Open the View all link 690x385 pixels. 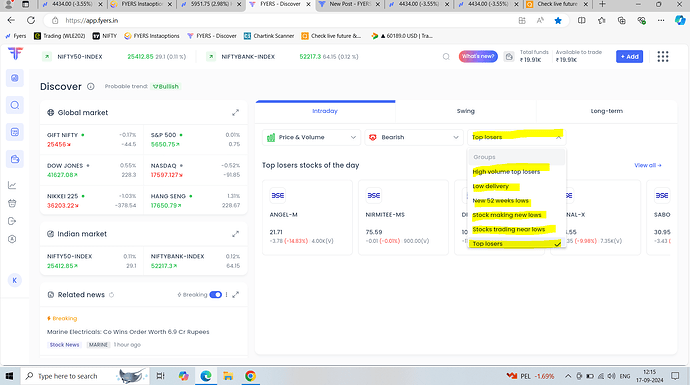(x=647, y=165)
